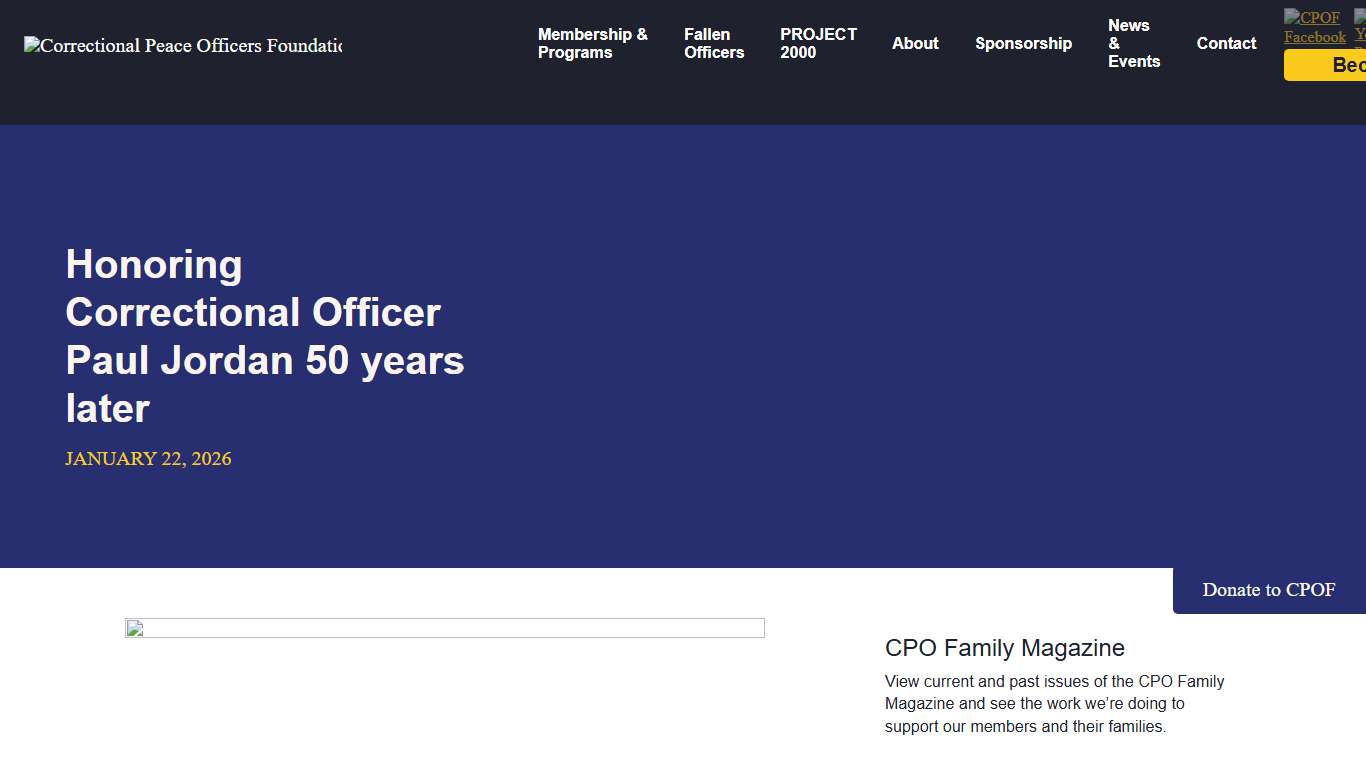The height and width of the screenshot is (768, 1366).
Task: Open the CPOF Facebook page icon
Action: pos(1313,27)
